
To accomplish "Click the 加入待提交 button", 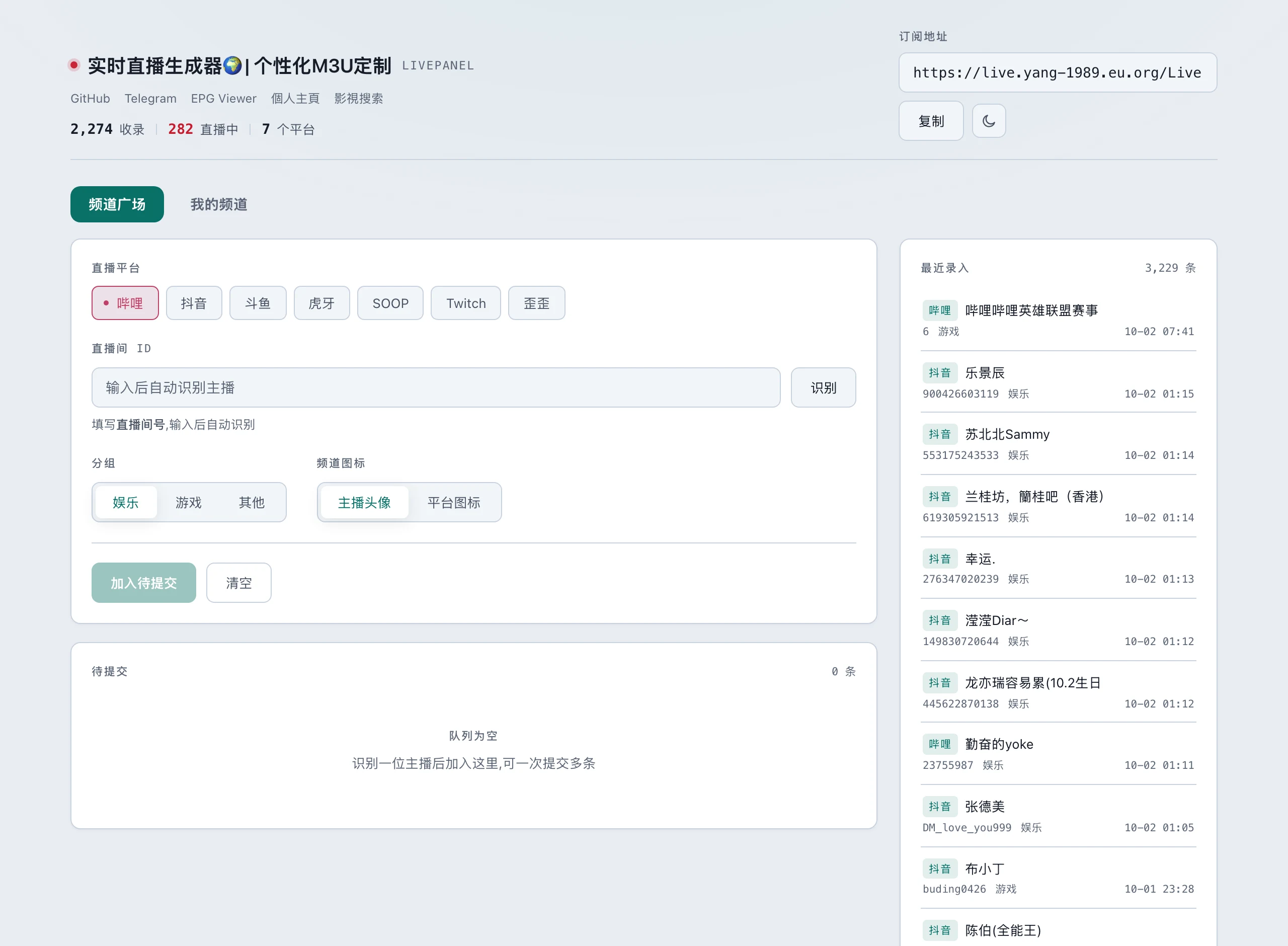I will [x=144, y=582].
